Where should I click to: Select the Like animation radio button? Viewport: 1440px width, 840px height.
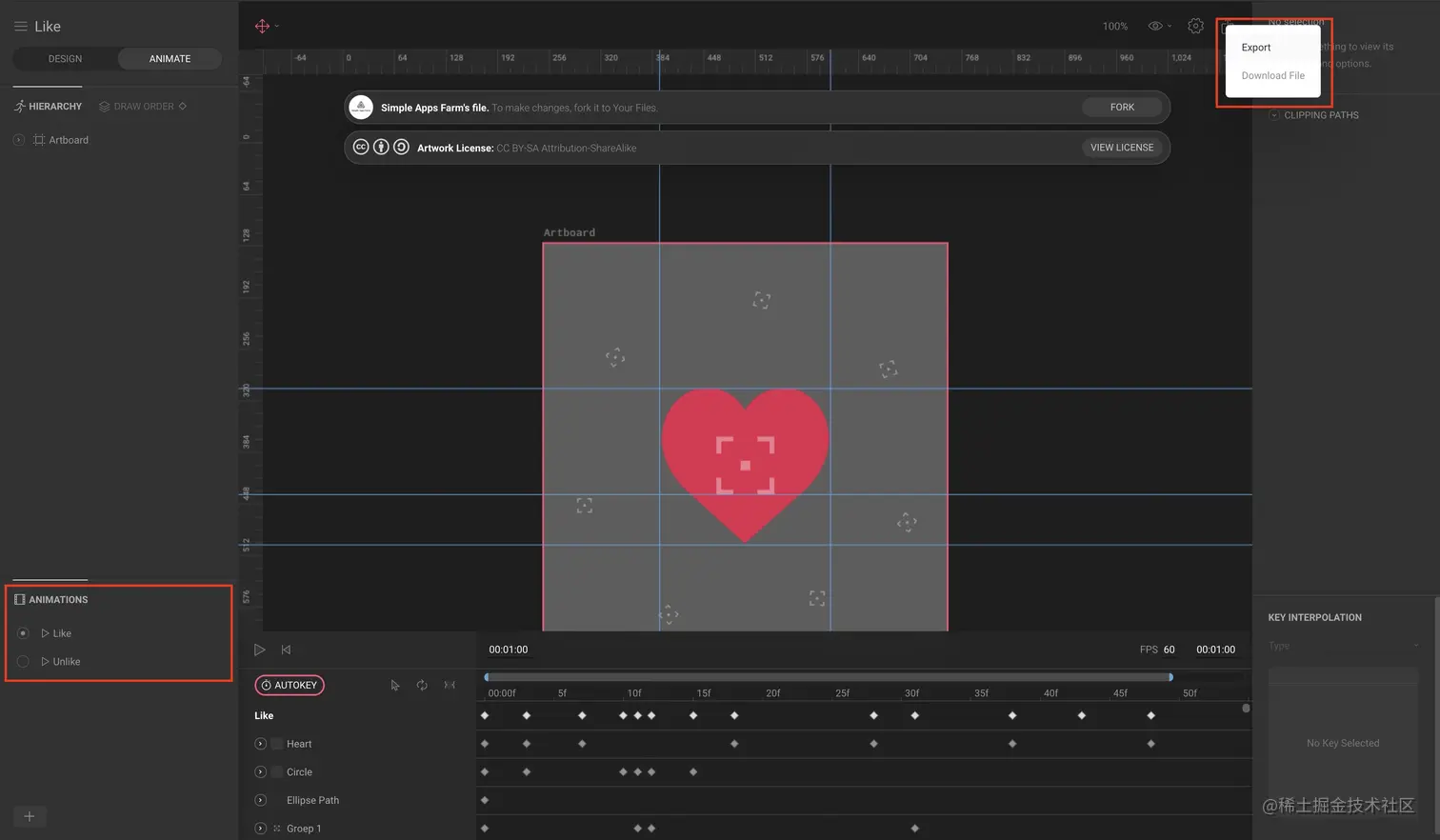point(23,633)
